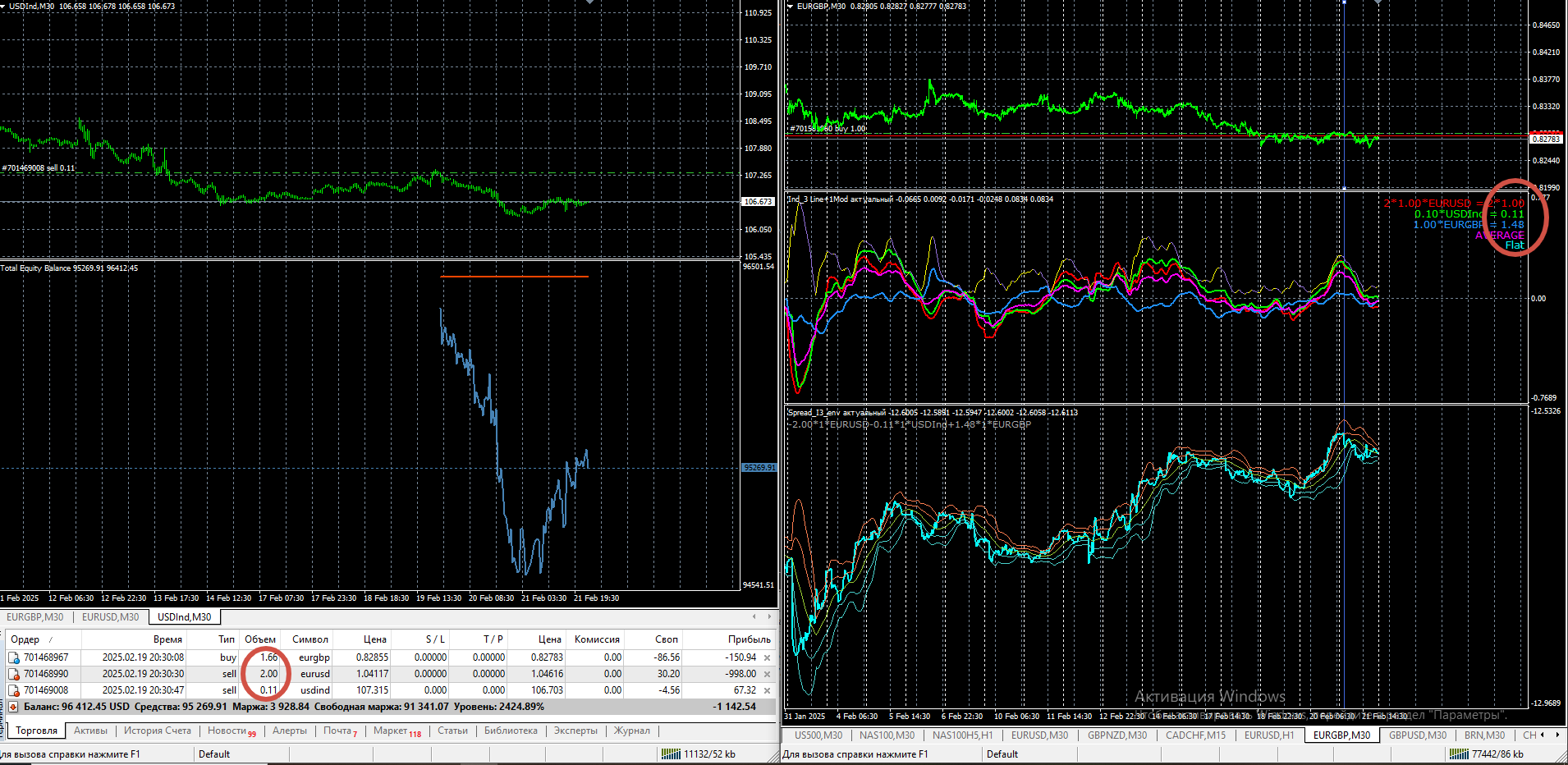Open the EURGBP,M30 chart title dropdown arrow
This screenshot has width=1568, height=765.
coord(791,7)
